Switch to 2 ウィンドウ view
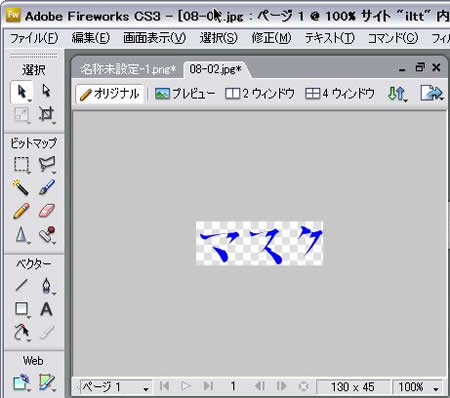450x398 pixels. pyautogui.click(x=260, y=94)
